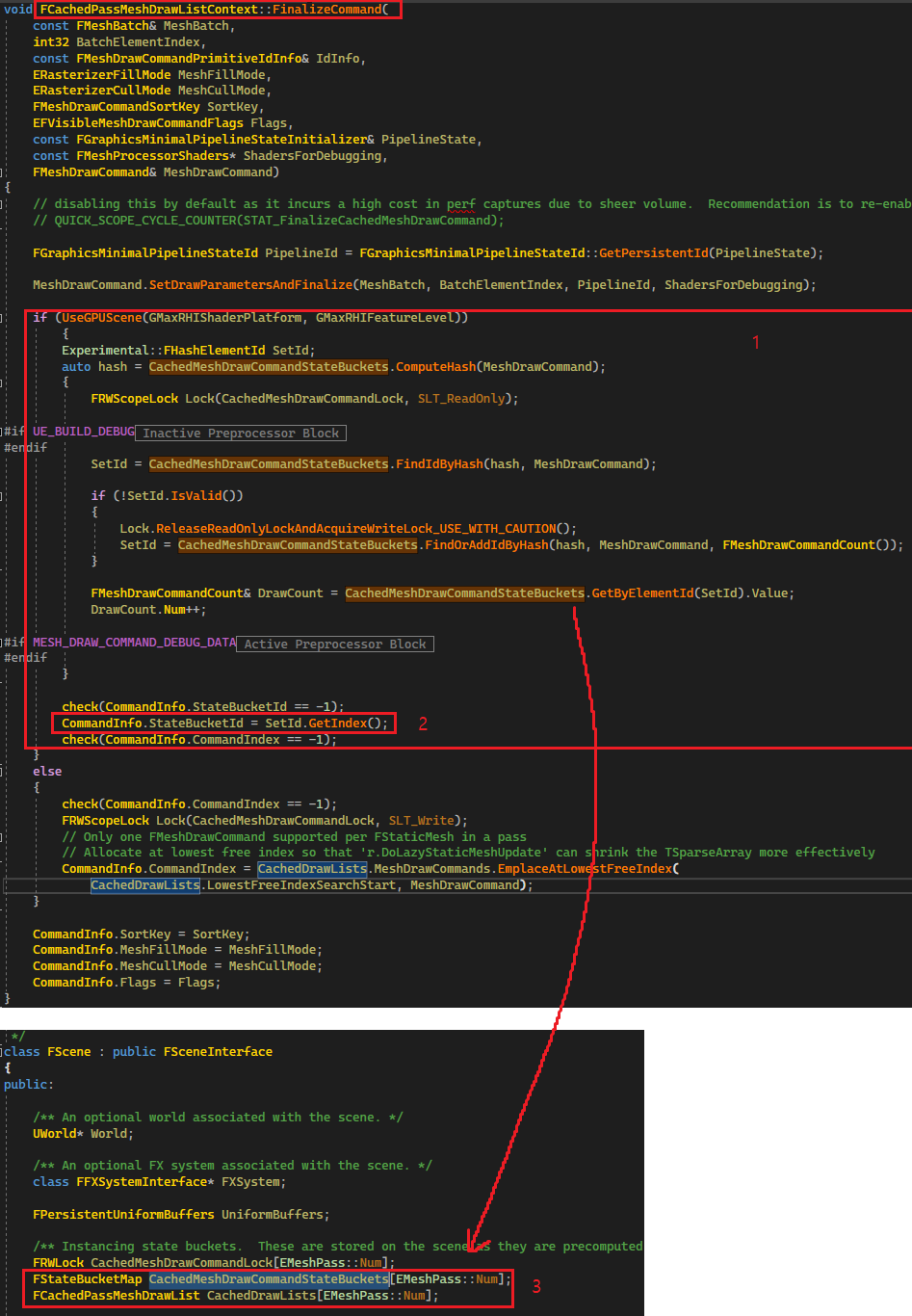Click the UseGPUScene function call
The height and width of the screenshot is (1316, 912).
tap(102, 317)
